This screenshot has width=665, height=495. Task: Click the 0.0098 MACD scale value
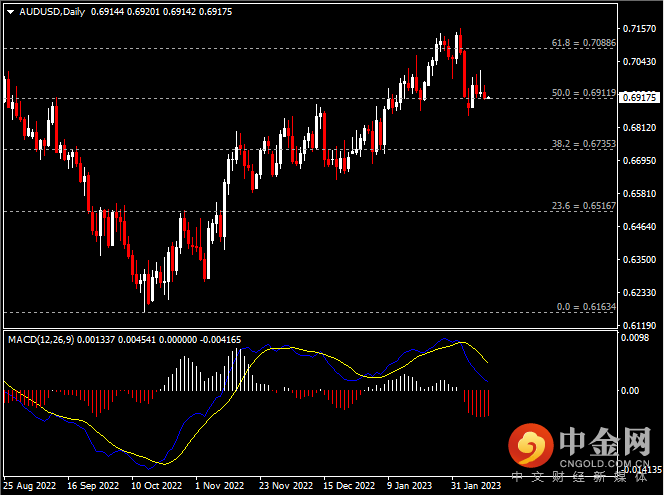pos(635,338)
